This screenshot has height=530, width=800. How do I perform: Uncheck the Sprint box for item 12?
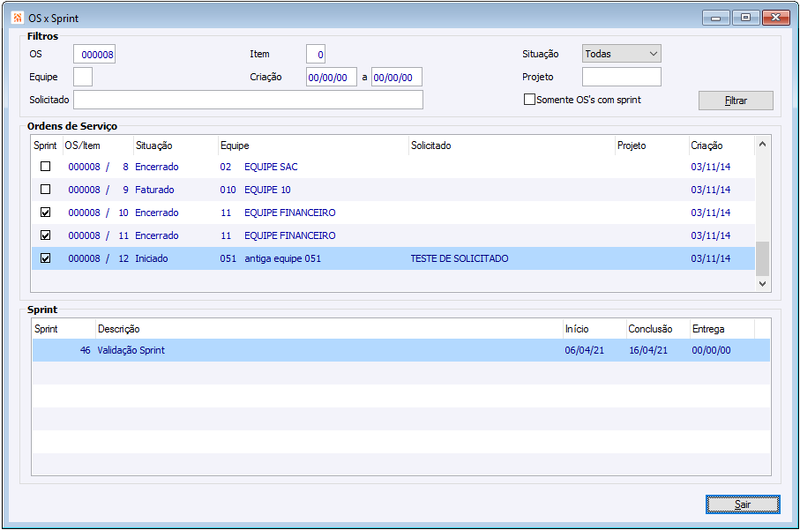coord(45,258)
